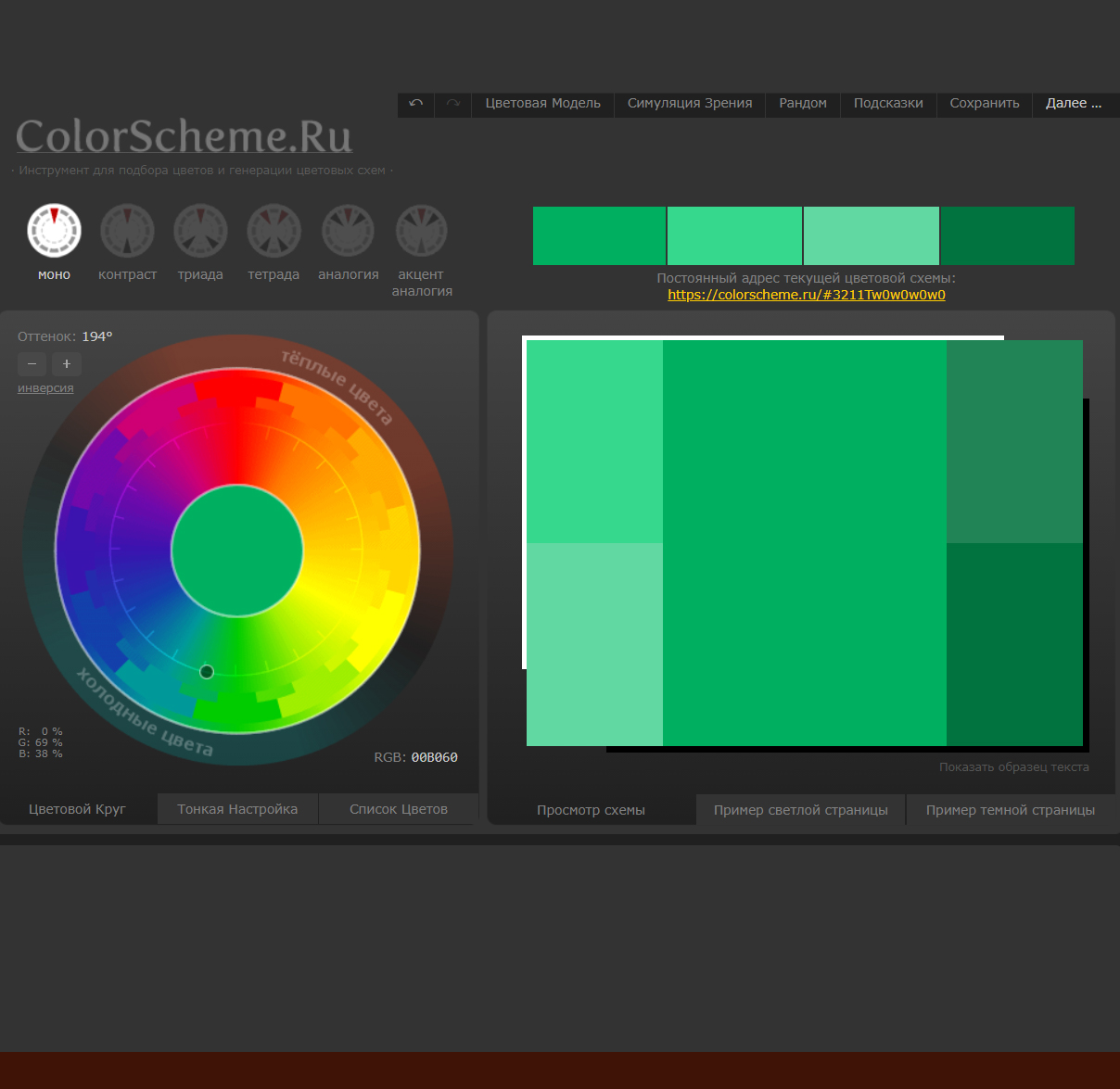Image resolution: width=1120 pixels, height=1089 pixels.
Task: Click upper-right muted green preview block
Action: [1014, 441]
